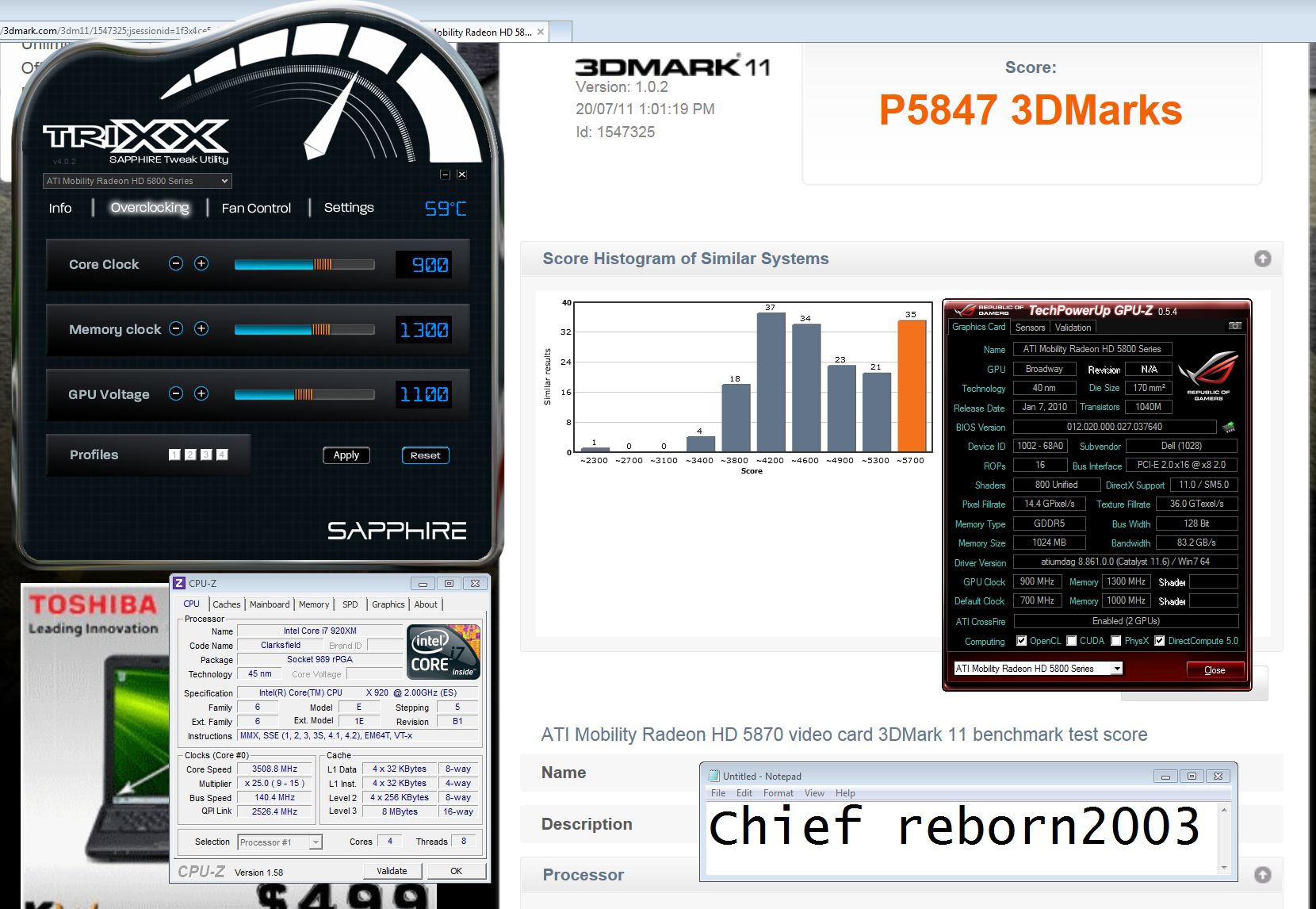Open the Notepad Edit menu
1316x909 pixels.
(x=744, y=793)
